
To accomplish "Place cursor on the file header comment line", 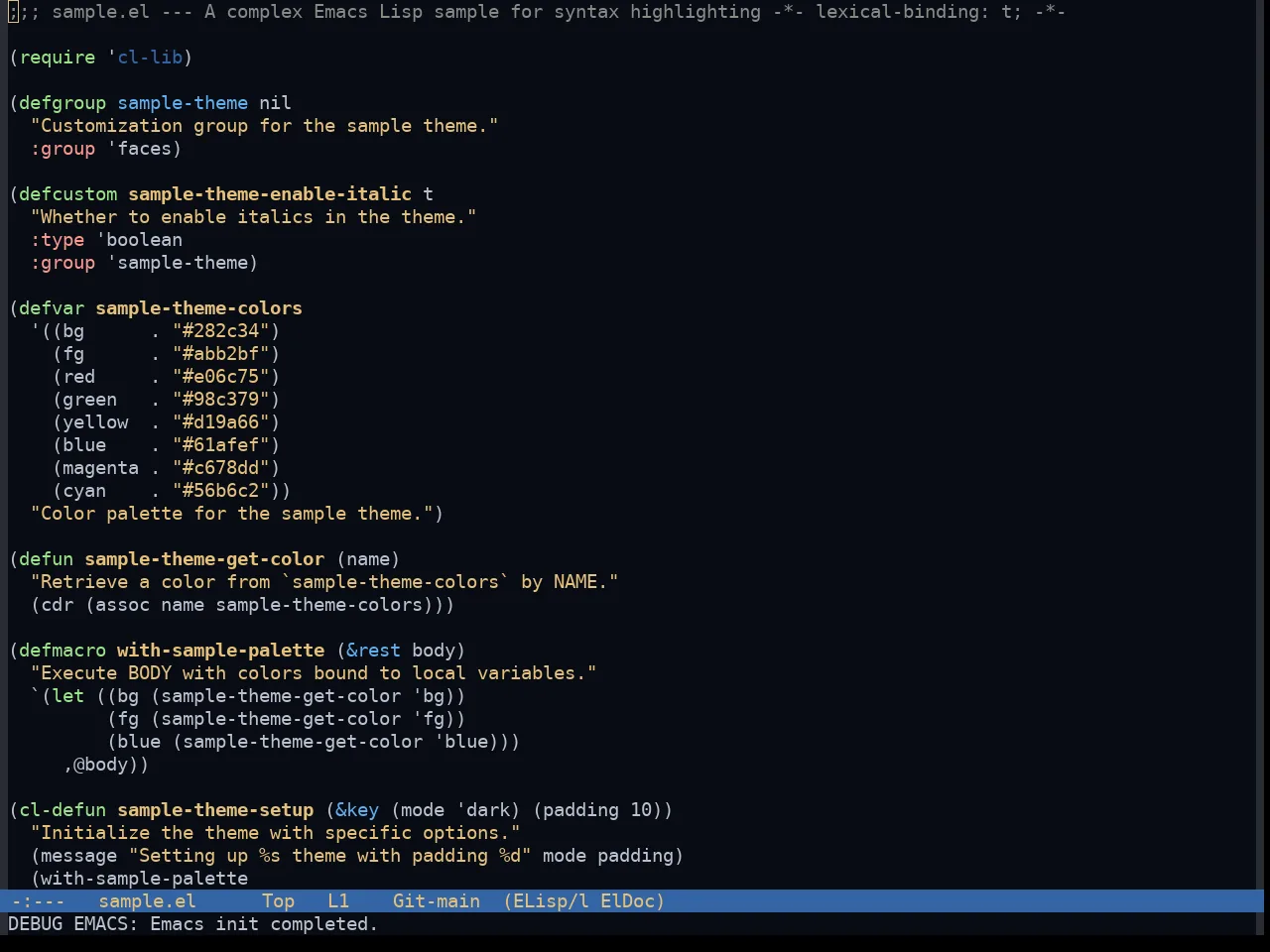I will pyautogui.click(x=537, y=12).
